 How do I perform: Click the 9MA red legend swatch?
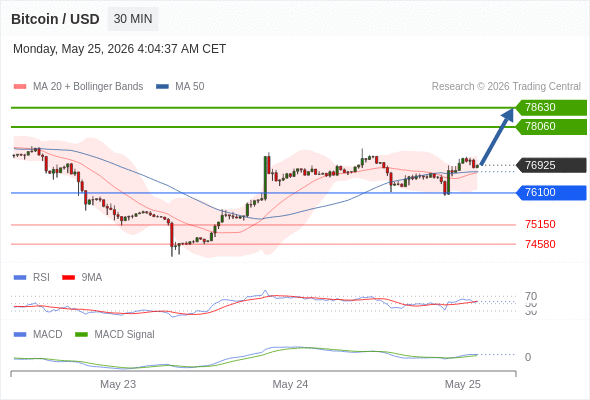pos(68,278)
